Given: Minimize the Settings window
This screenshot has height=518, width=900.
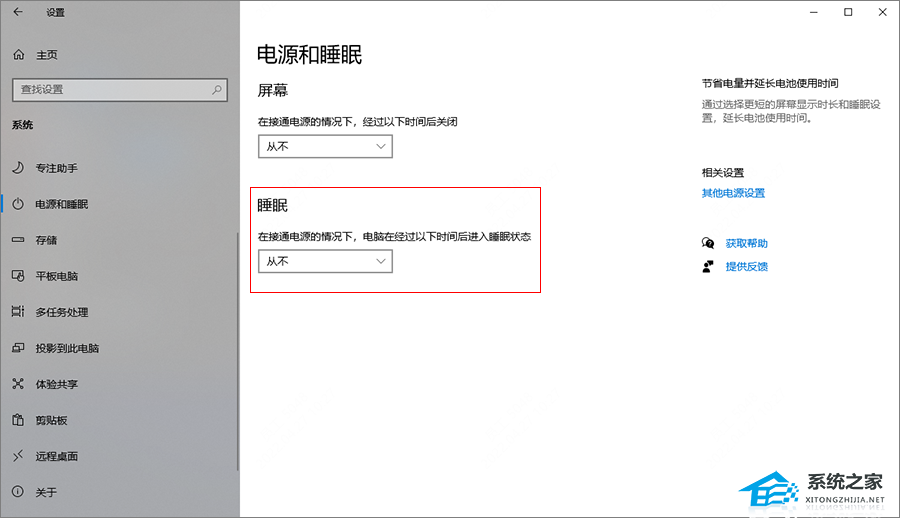Looking at the screenshot, I should (814, 12).
